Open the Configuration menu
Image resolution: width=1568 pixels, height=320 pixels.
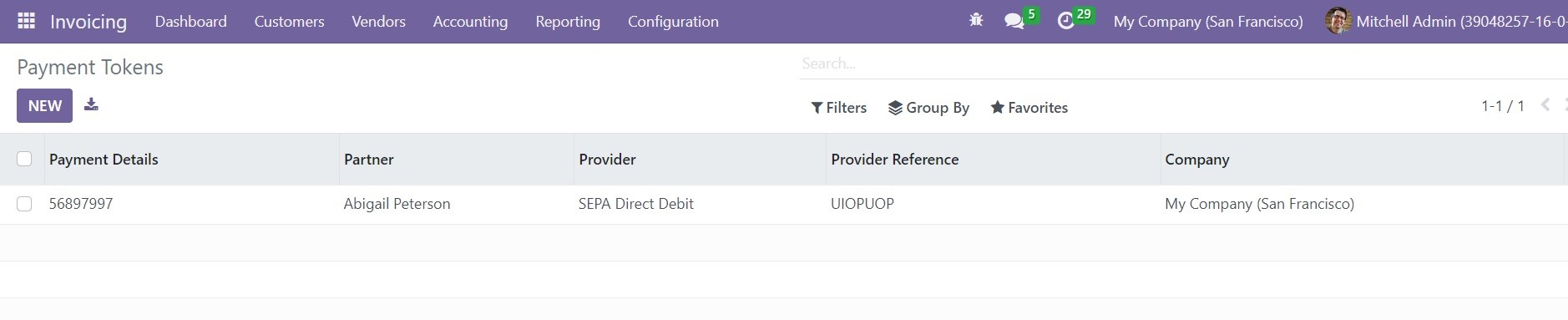click(673, 22)
